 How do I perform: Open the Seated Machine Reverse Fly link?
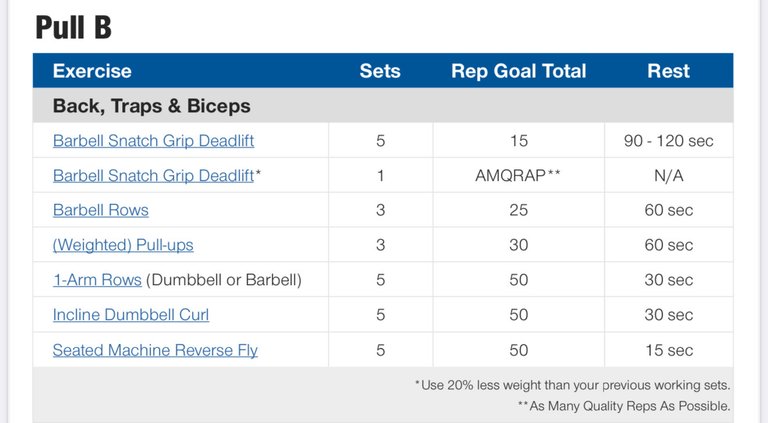click(x=155, y=350)
